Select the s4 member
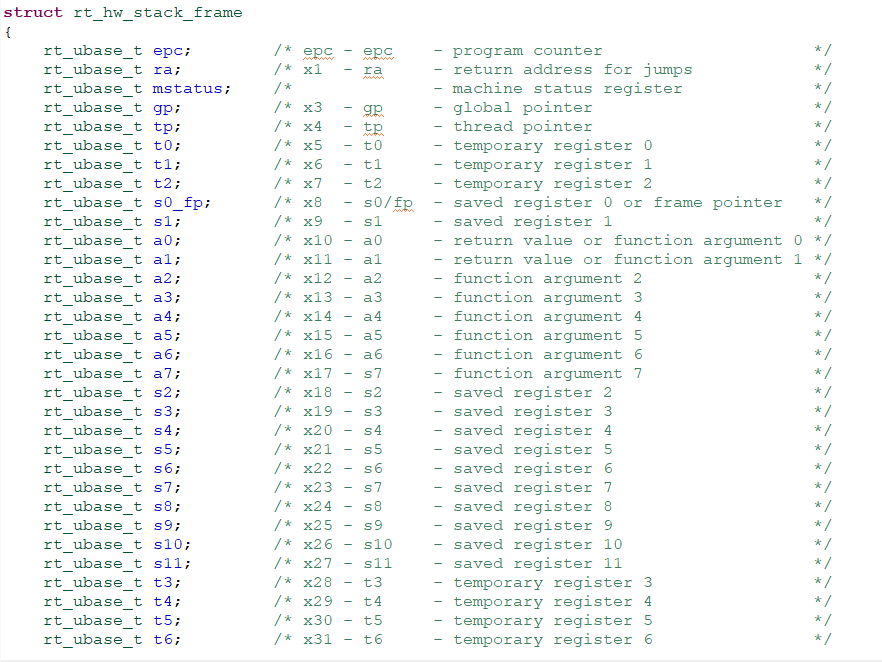The height and width of the screenshot is (662, 882). [163, 431]
